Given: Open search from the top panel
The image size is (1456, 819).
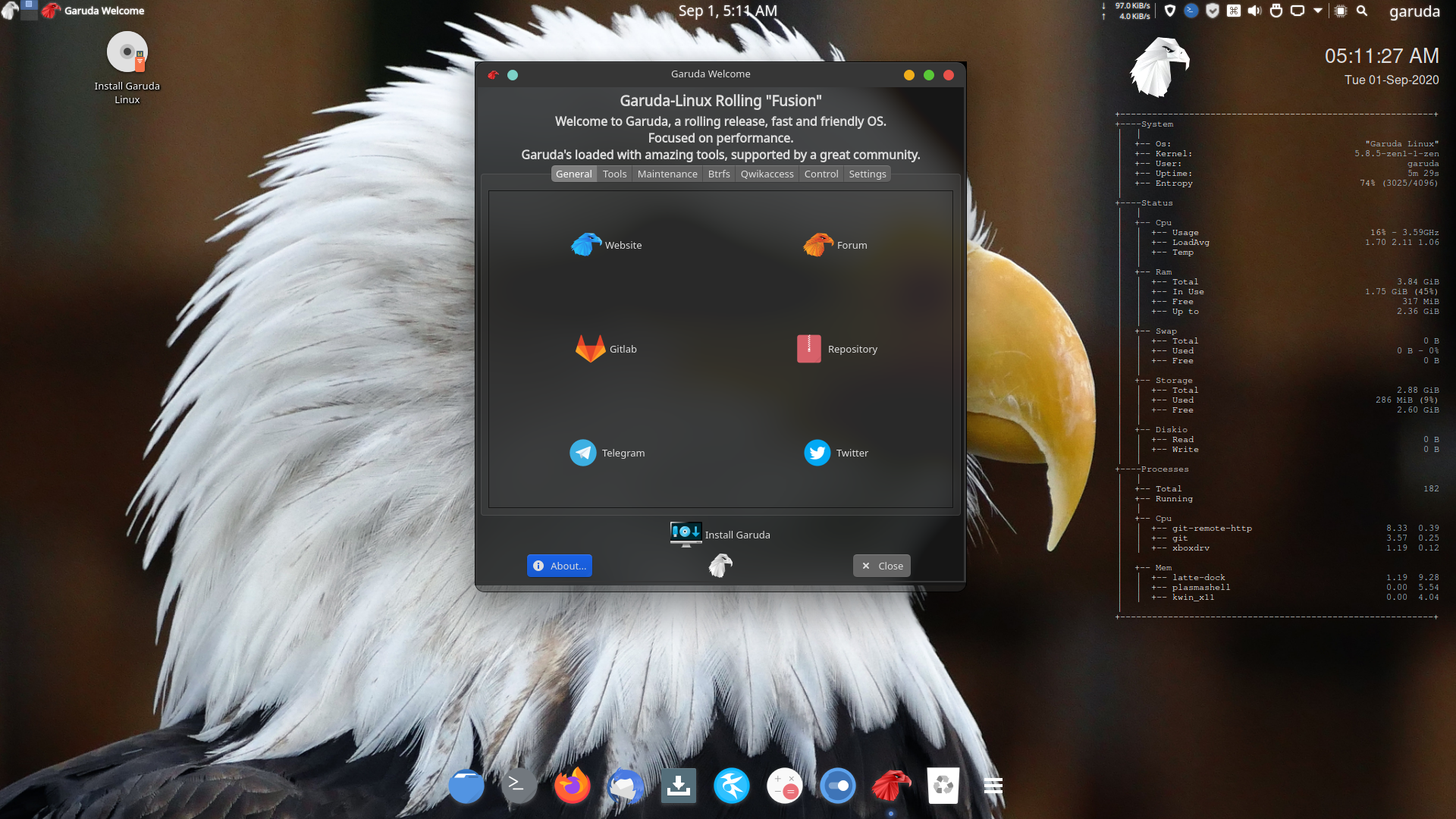Looking at the screenshot, I should pyautogui.click(x=1362, y=11).
